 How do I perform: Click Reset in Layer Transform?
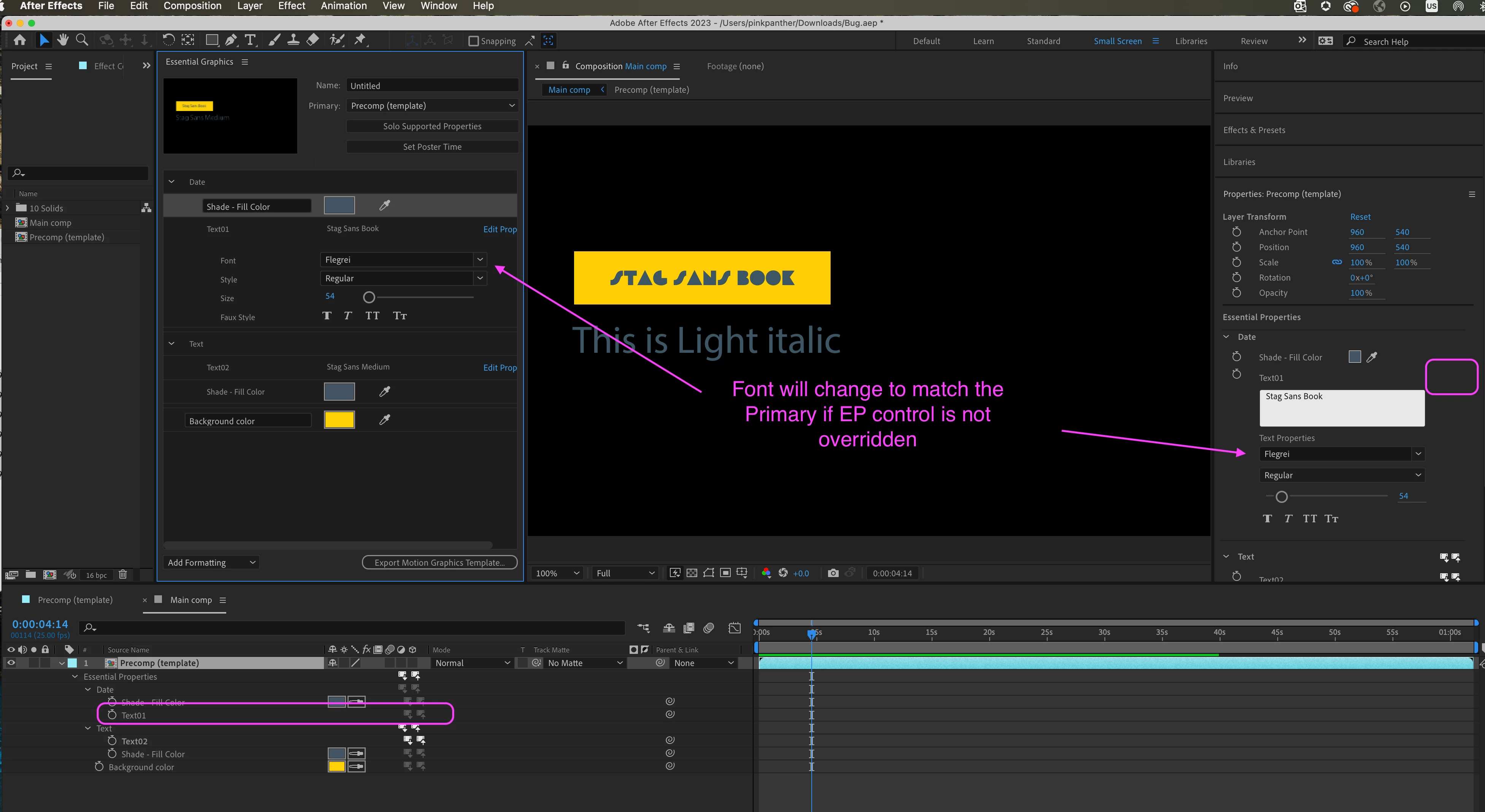1360,217
